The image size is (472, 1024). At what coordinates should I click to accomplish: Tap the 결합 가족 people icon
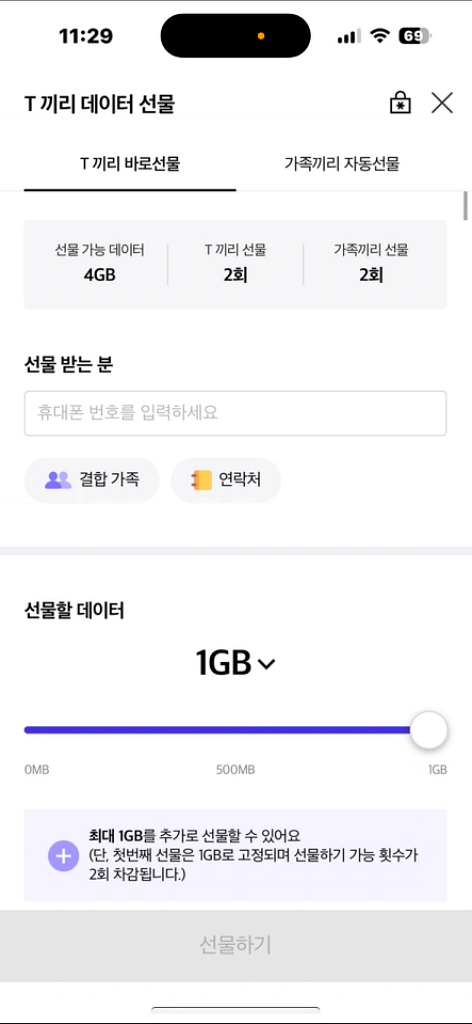[58, 481]
